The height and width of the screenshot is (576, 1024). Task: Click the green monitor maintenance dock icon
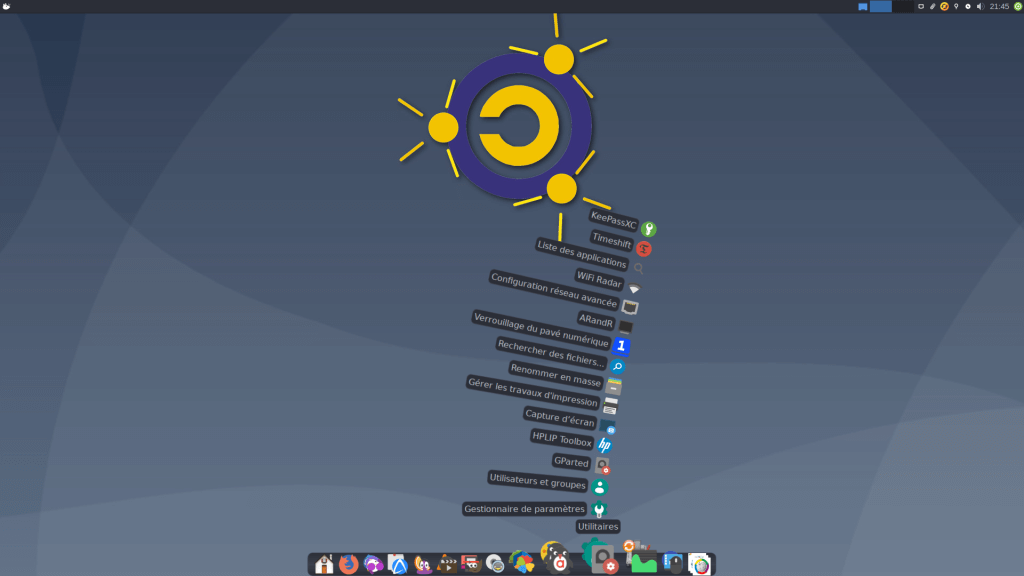click(640, 558)
